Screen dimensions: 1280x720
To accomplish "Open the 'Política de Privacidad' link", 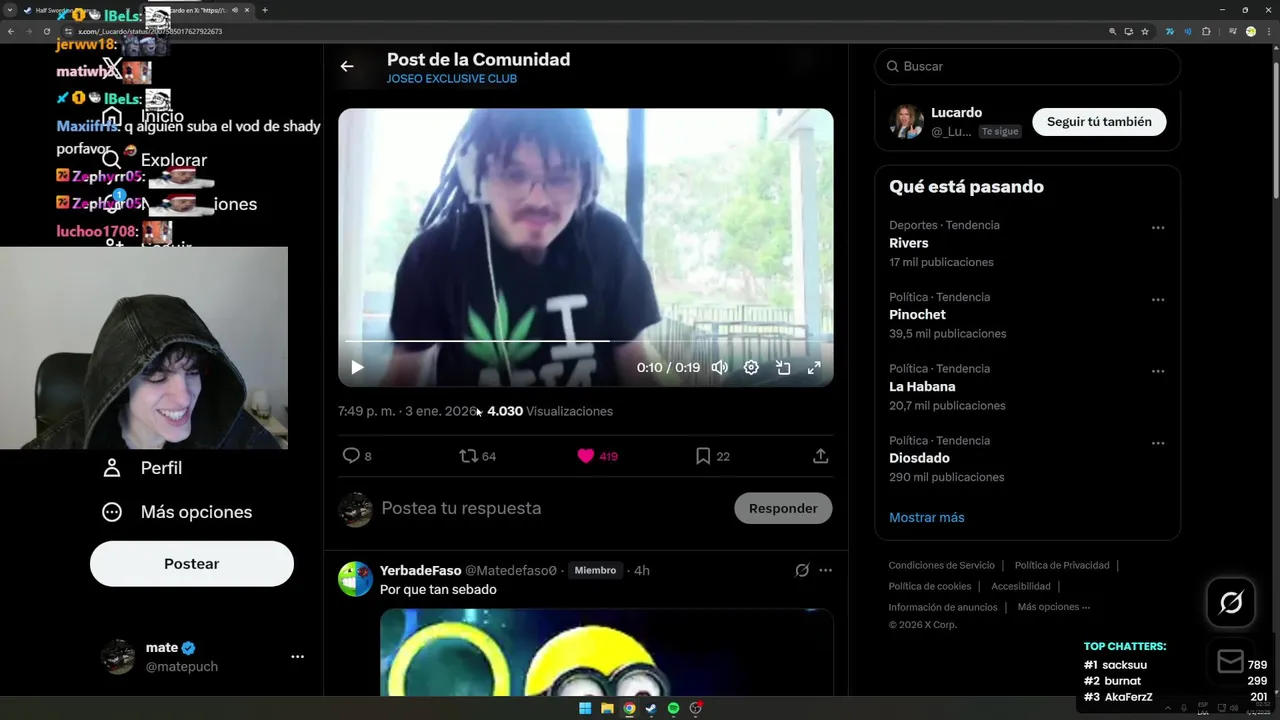I will coord(1061,565).
